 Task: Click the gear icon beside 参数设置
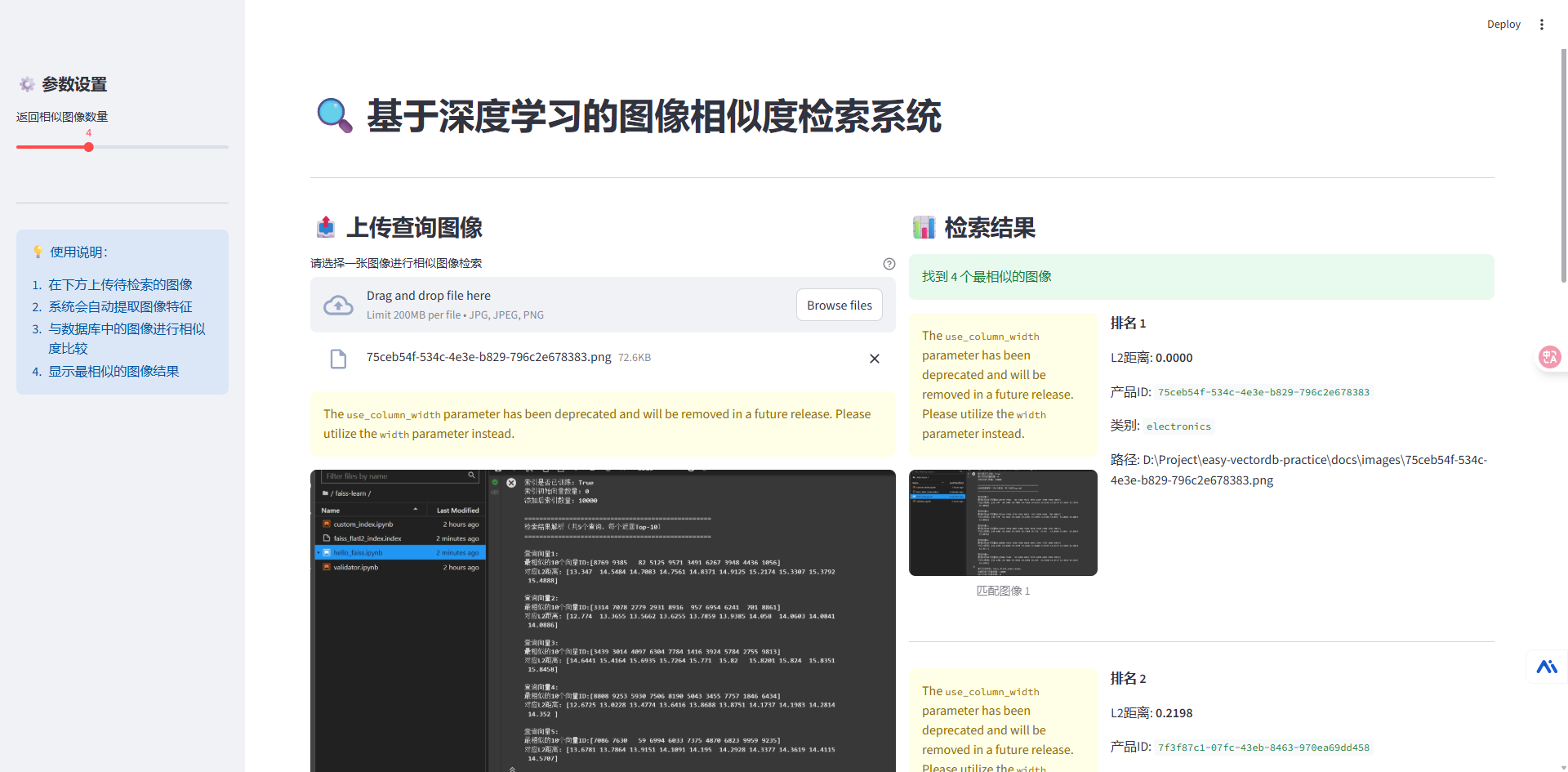[x=25, y=84]
